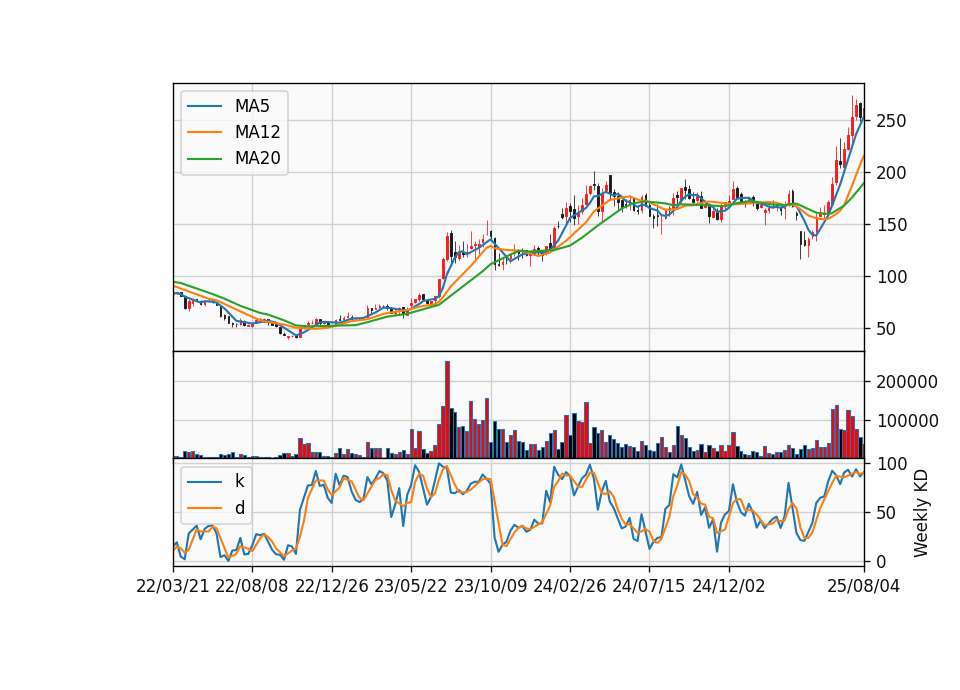Click the 22/12/26 date label
960x690 pixels.
pos(332,586)
